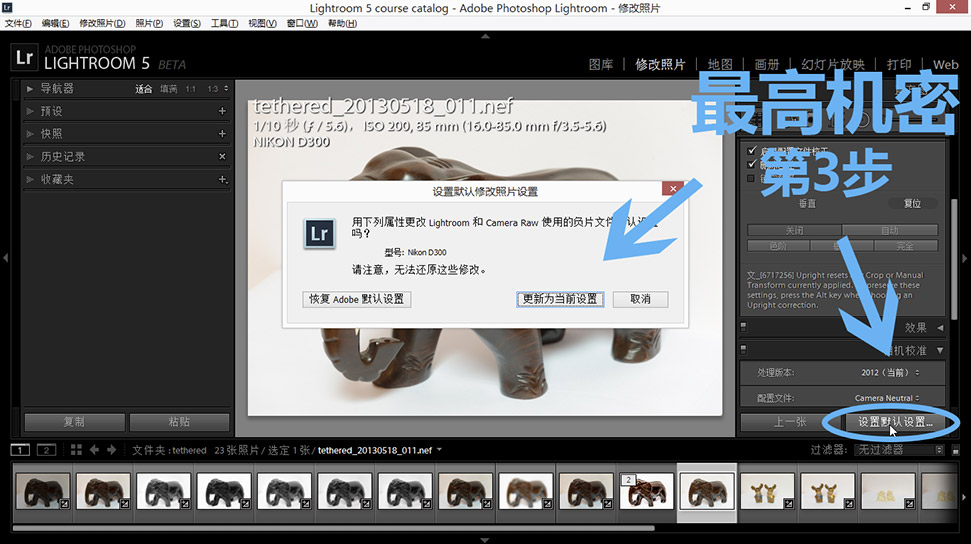Click the Lr logo in the identity plate
971x544 pixels.
click(24, 58)
